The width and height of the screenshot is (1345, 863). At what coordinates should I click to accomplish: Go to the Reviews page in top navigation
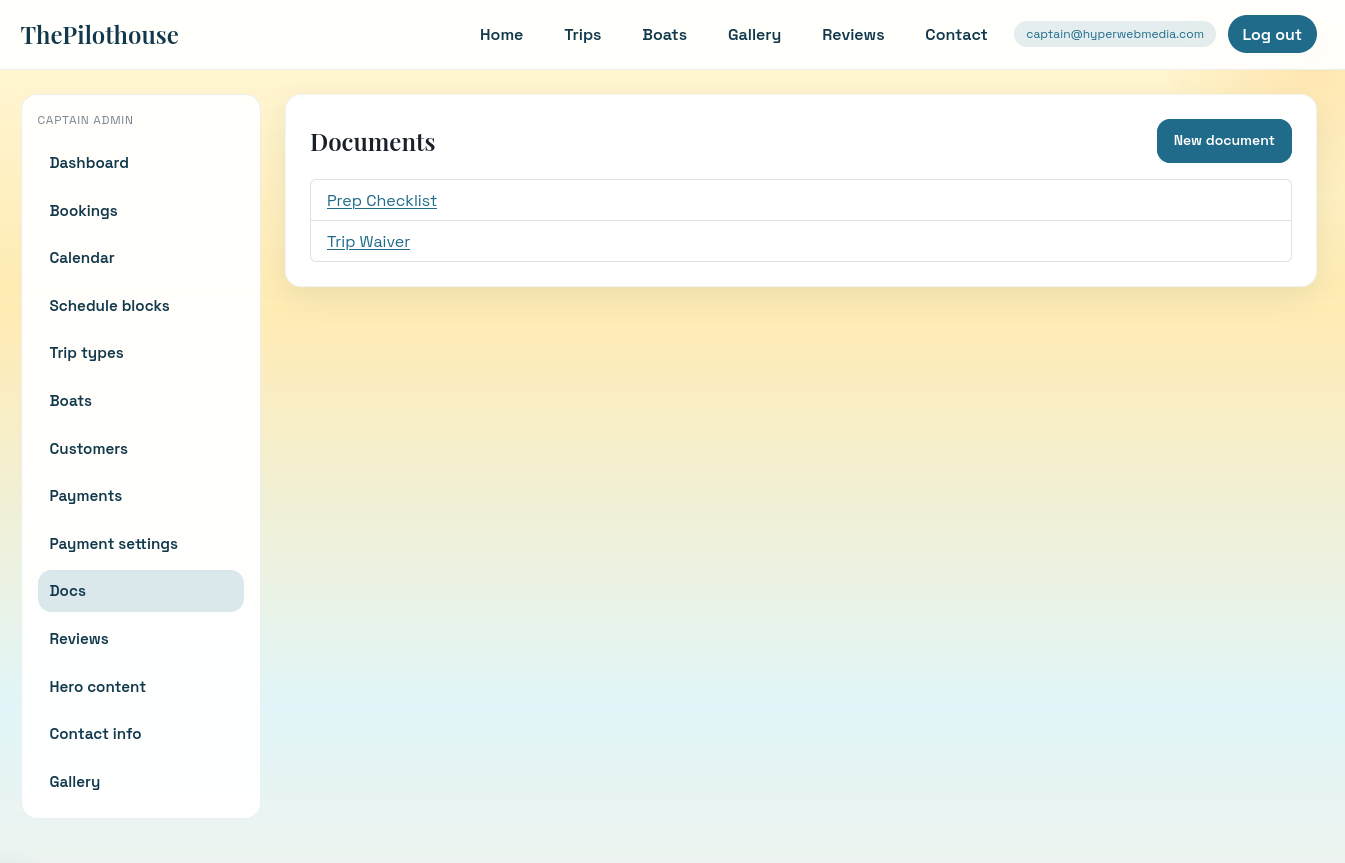point(853,34)
